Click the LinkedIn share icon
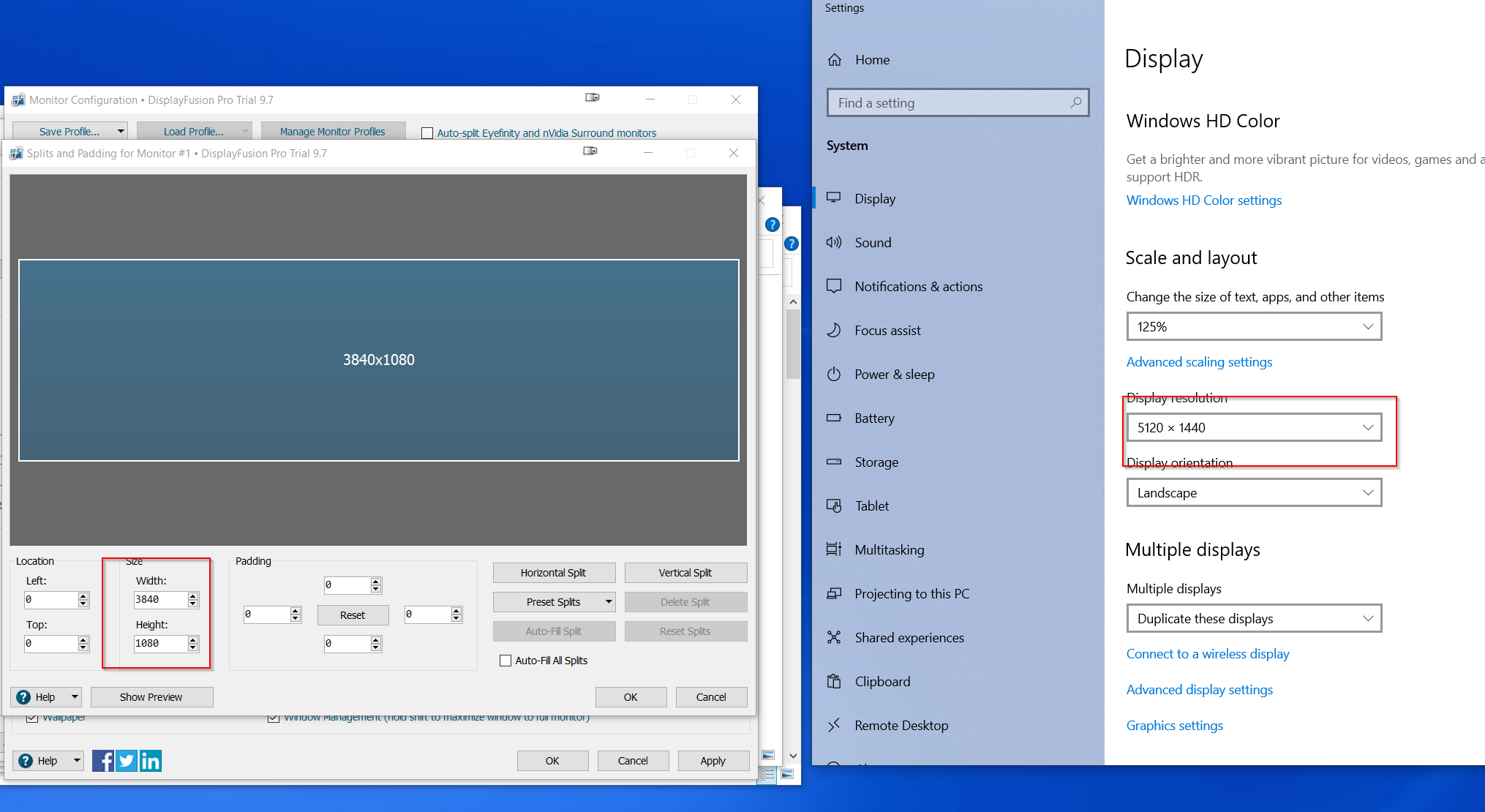This screenshot has width=1485, height=812. click(151, 761)
